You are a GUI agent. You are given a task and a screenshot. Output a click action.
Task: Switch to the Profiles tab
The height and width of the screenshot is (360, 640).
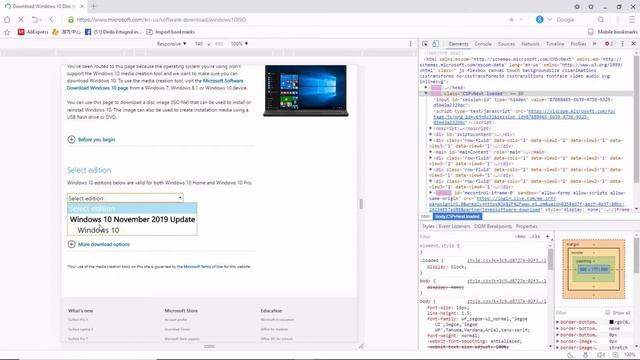coord(578,44)
